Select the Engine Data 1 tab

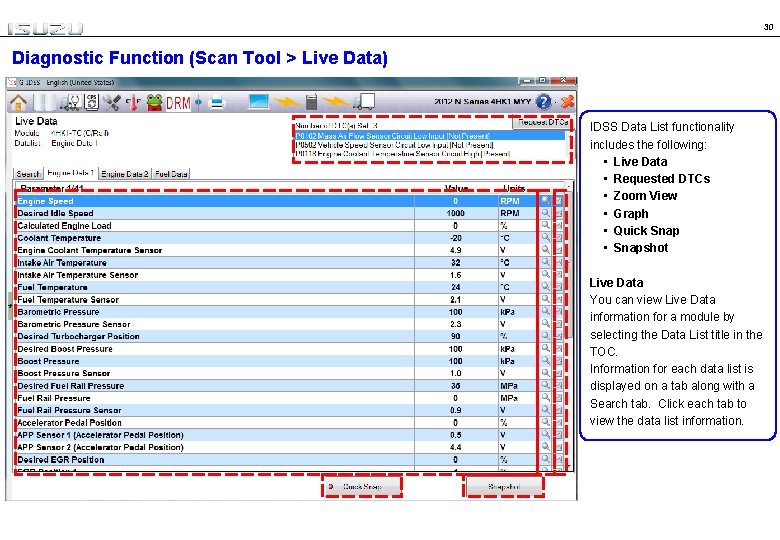tap(71, 173)
